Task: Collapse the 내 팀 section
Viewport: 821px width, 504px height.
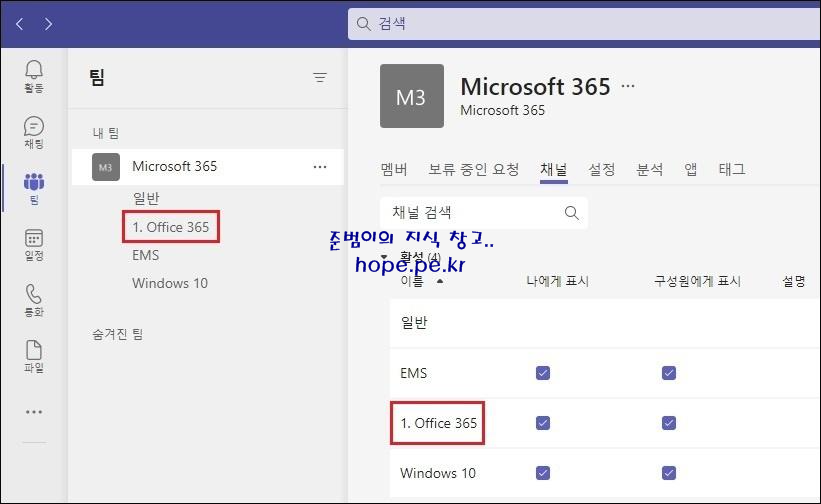Action: click(106, 133)
